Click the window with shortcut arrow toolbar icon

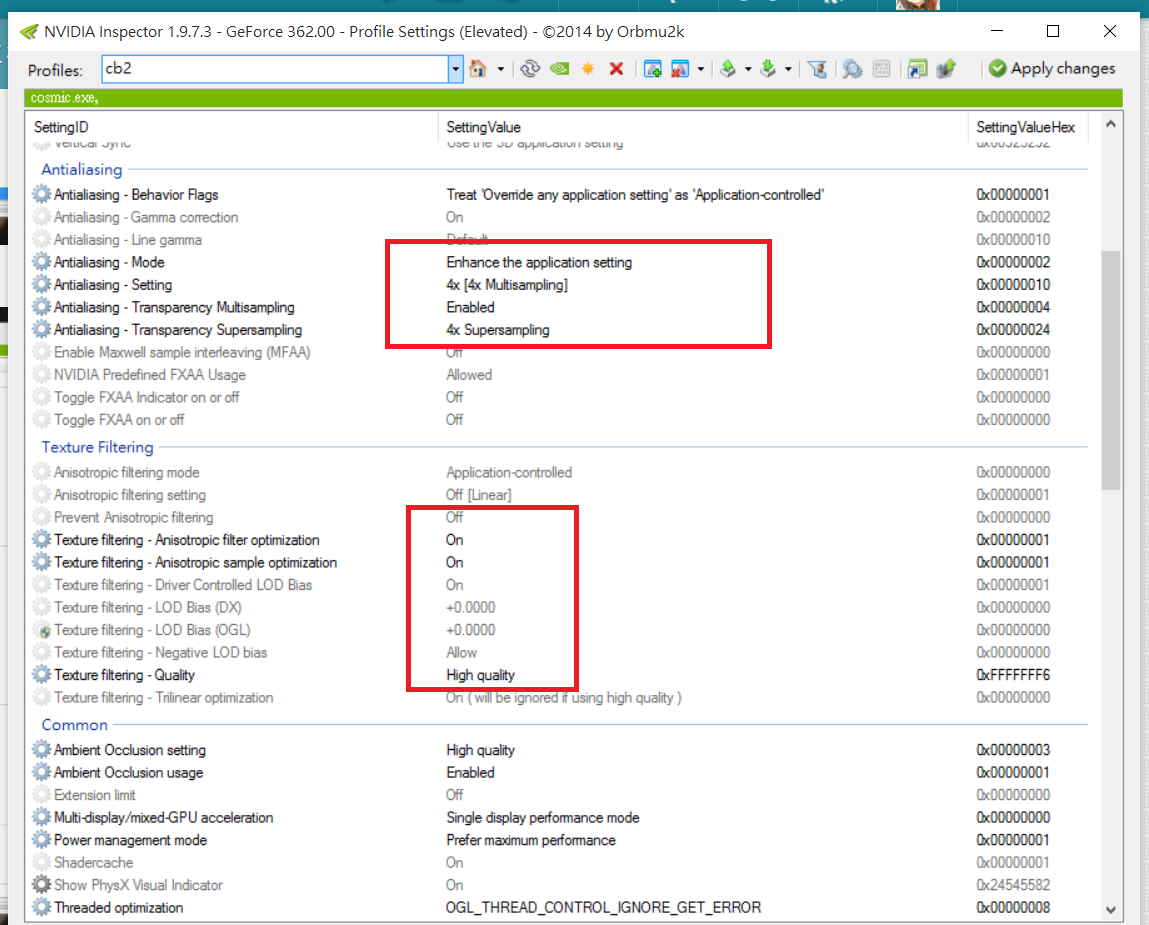[917, 69]
